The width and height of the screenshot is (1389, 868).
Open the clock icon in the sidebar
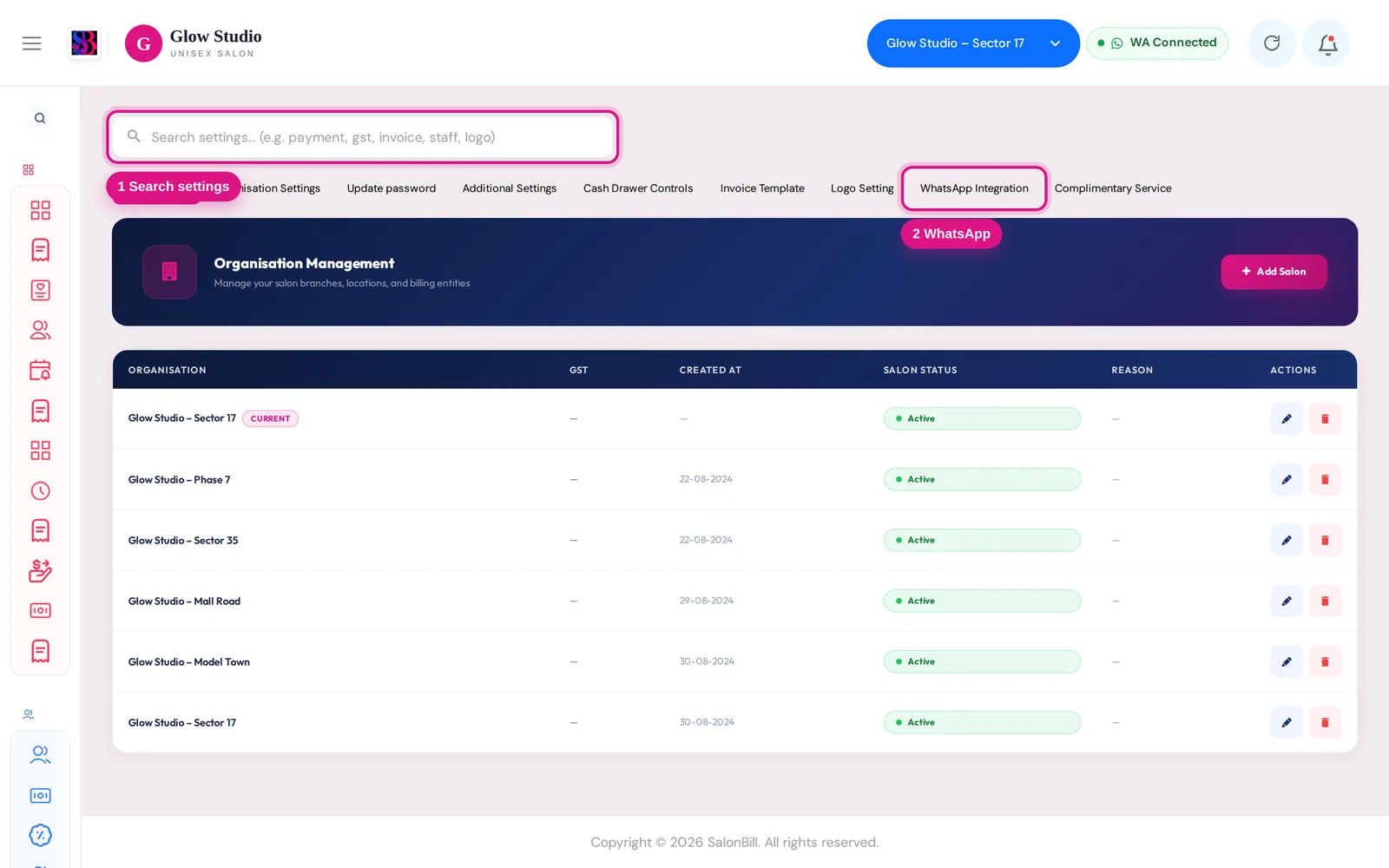[40, 491]
